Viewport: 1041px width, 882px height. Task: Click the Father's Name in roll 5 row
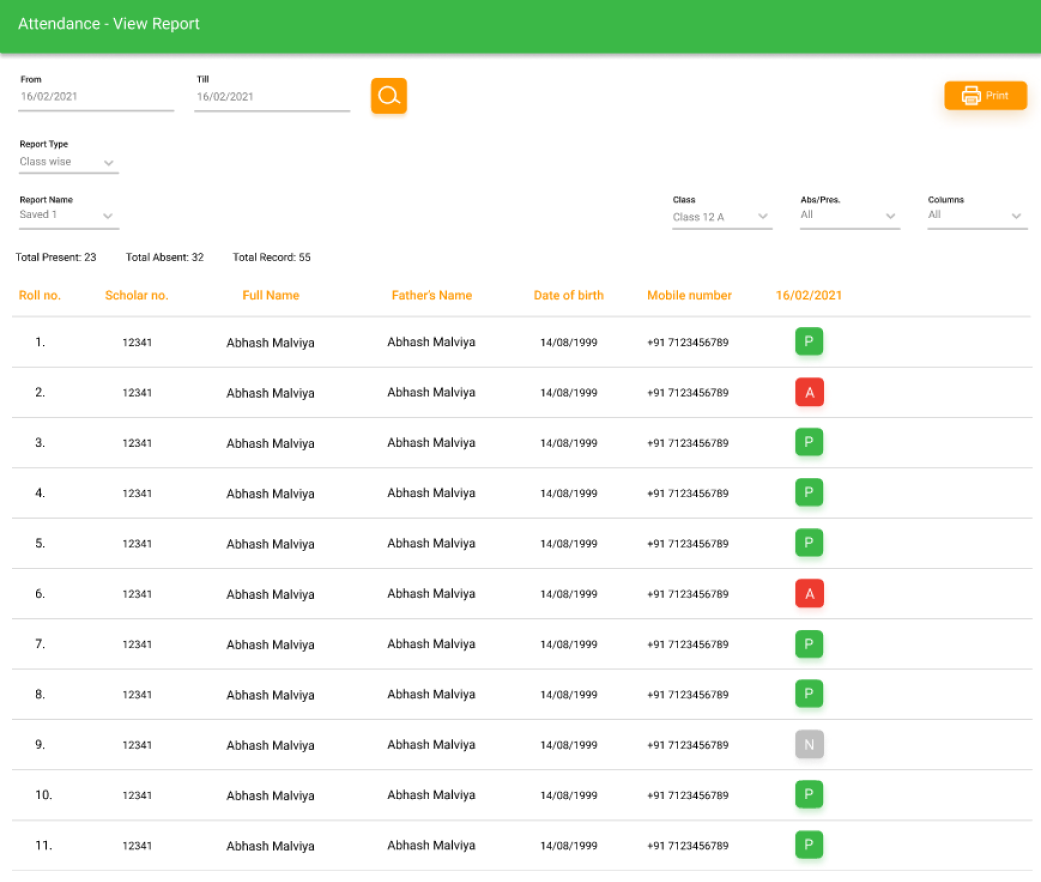(432, 543)
